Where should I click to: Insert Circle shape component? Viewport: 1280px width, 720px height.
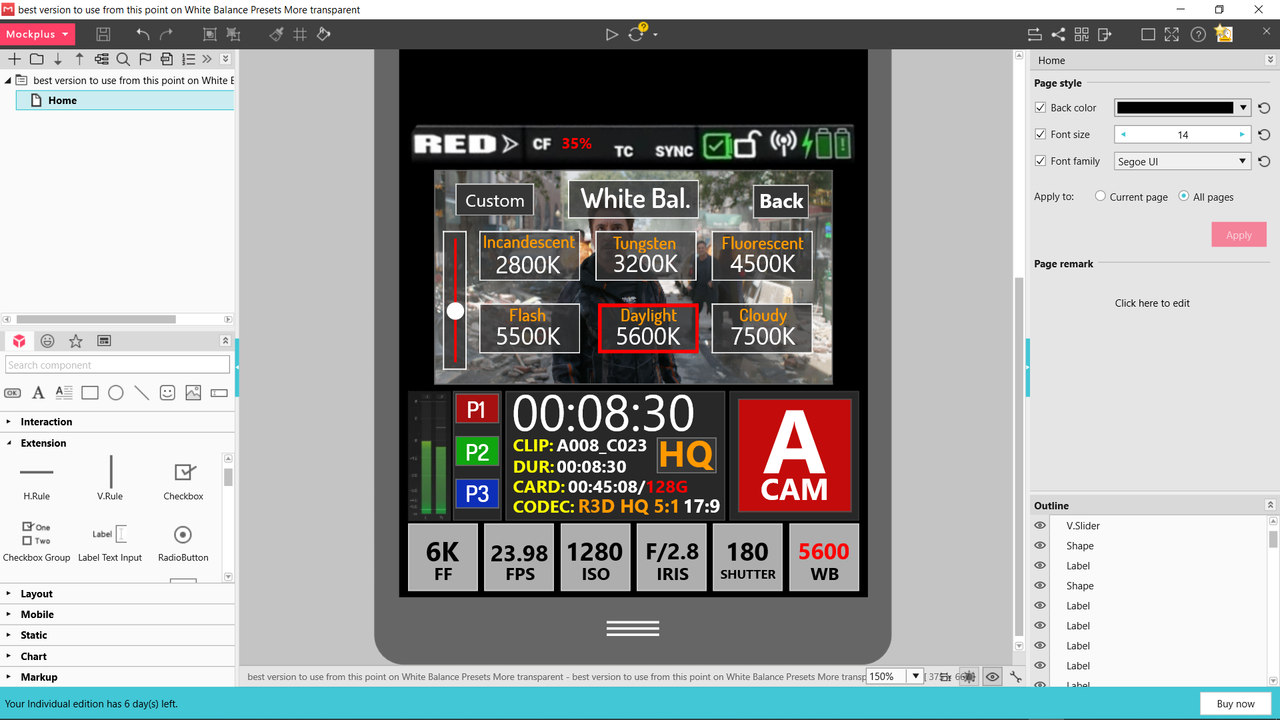(x=116, y=393)
